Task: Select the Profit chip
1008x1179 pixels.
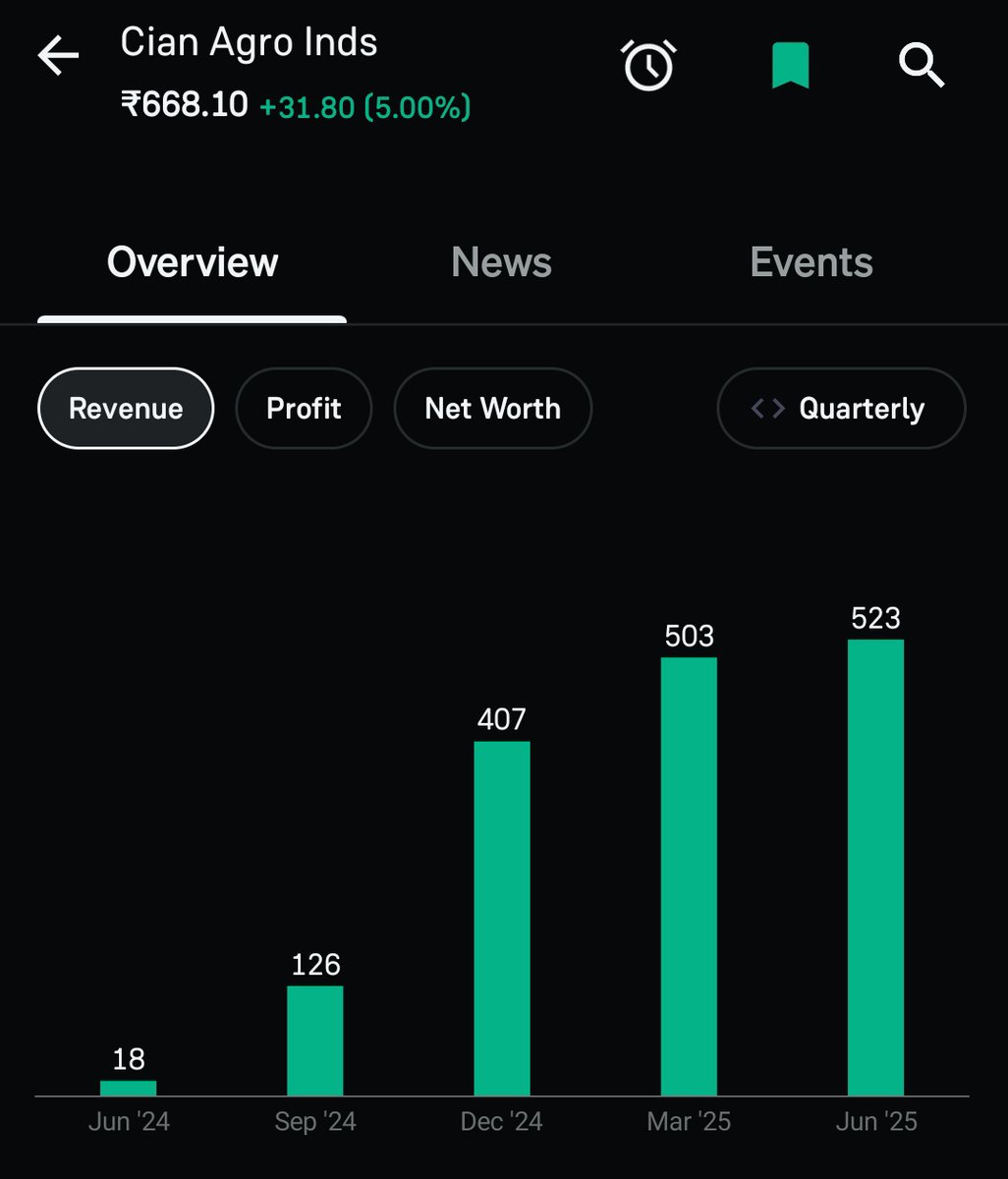Action: tap(304, 409)
